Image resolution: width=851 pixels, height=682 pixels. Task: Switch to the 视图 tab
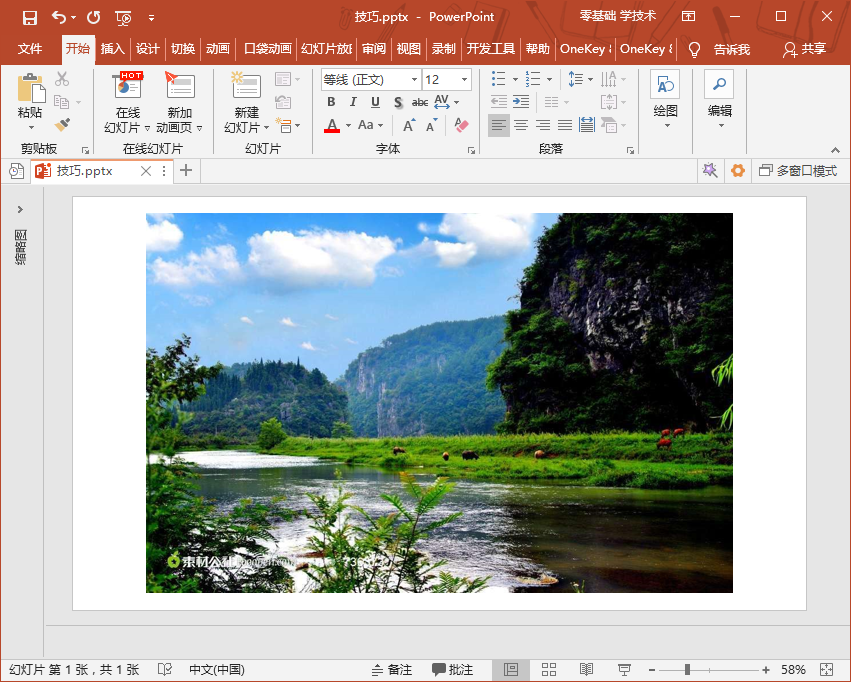tap(408, 49)
